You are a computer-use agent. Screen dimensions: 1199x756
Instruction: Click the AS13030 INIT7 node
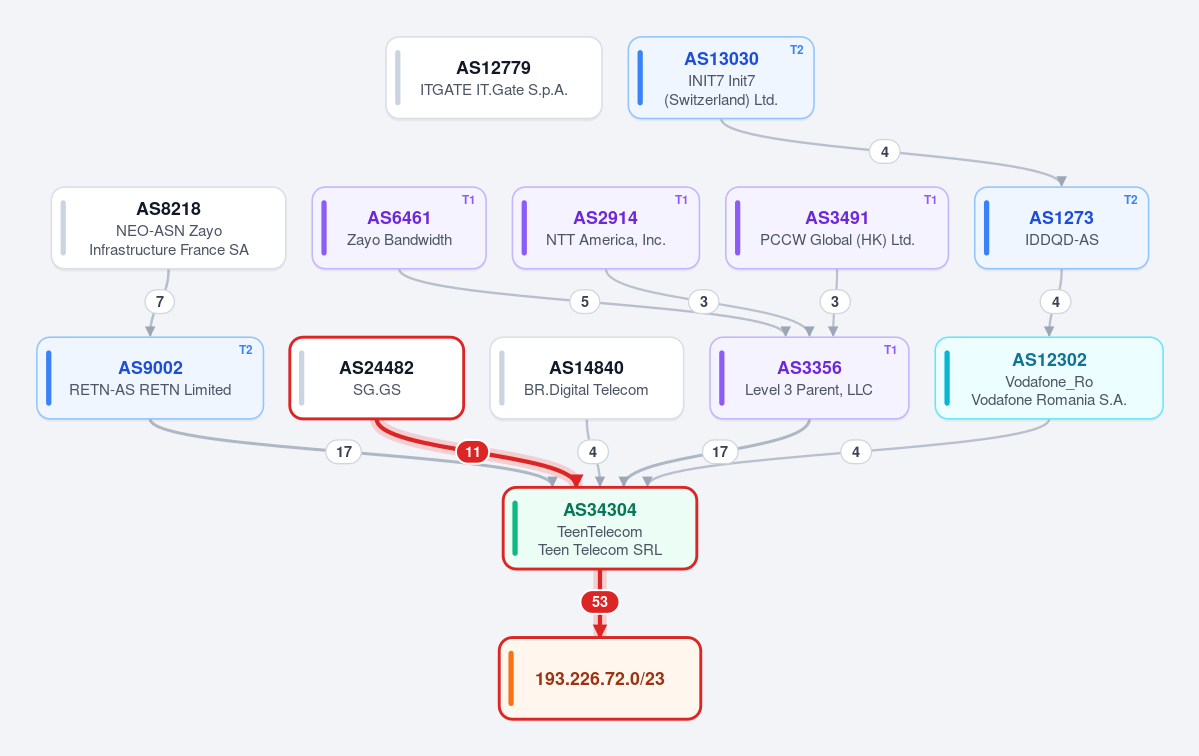point(721,78)
